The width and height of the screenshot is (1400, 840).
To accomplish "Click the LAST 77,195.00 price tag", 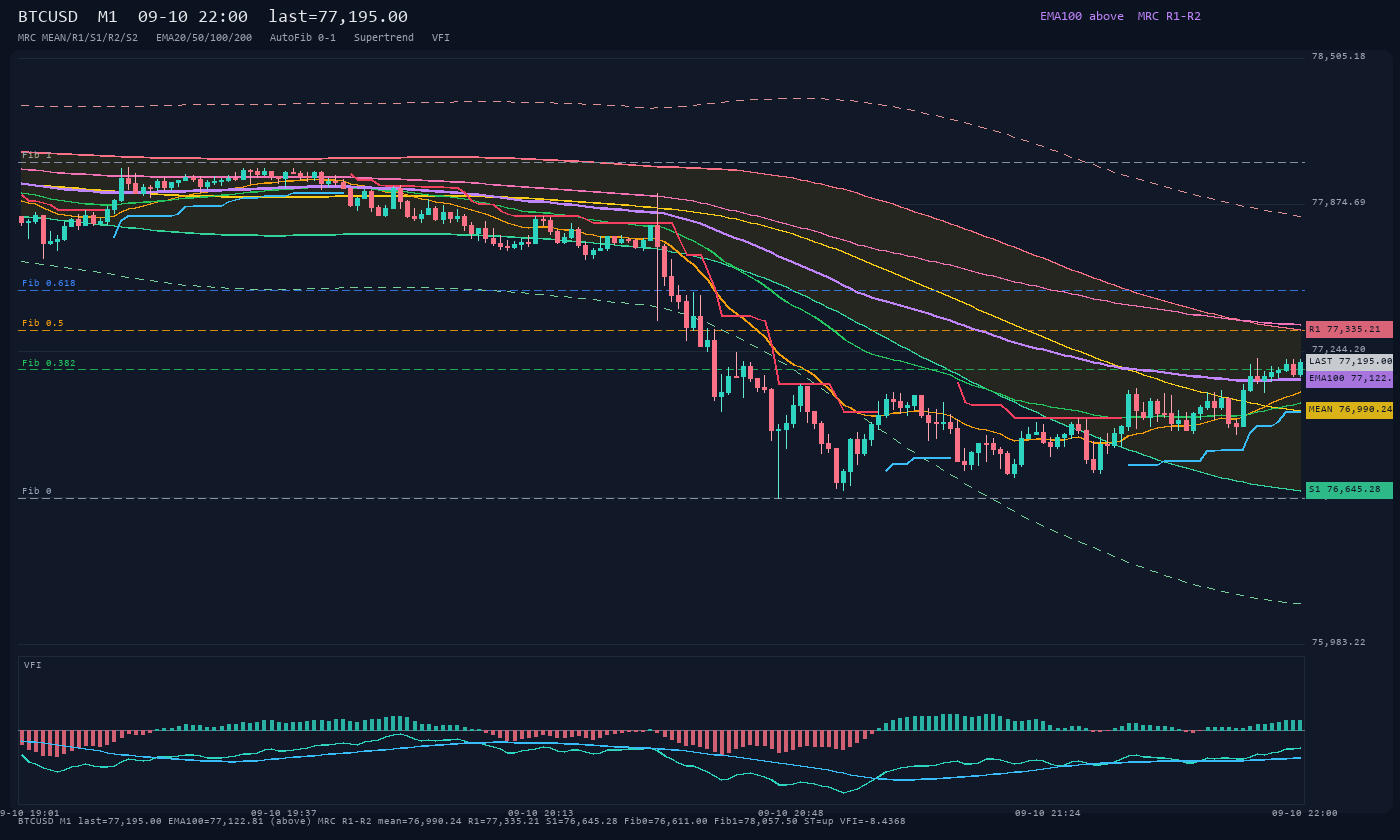I will click(1349, 361).
